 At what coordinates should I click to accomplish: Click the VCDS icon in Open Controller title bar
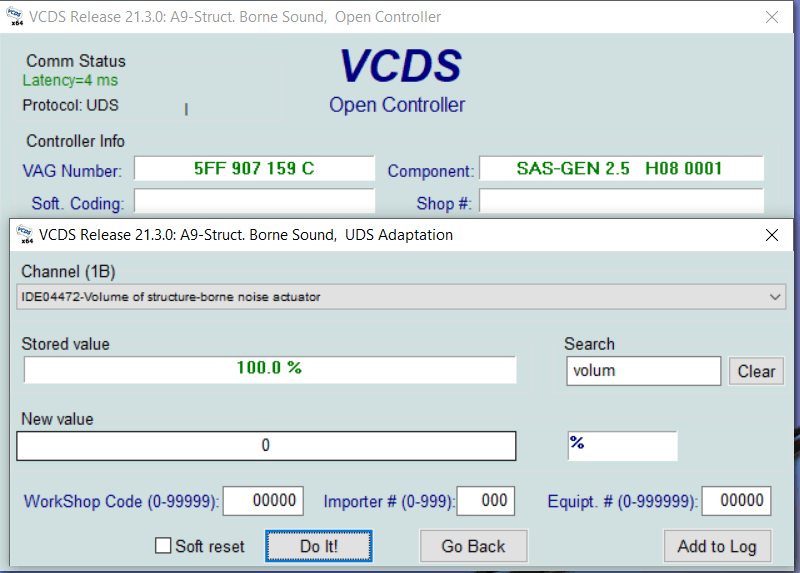[x=15, y=17]
